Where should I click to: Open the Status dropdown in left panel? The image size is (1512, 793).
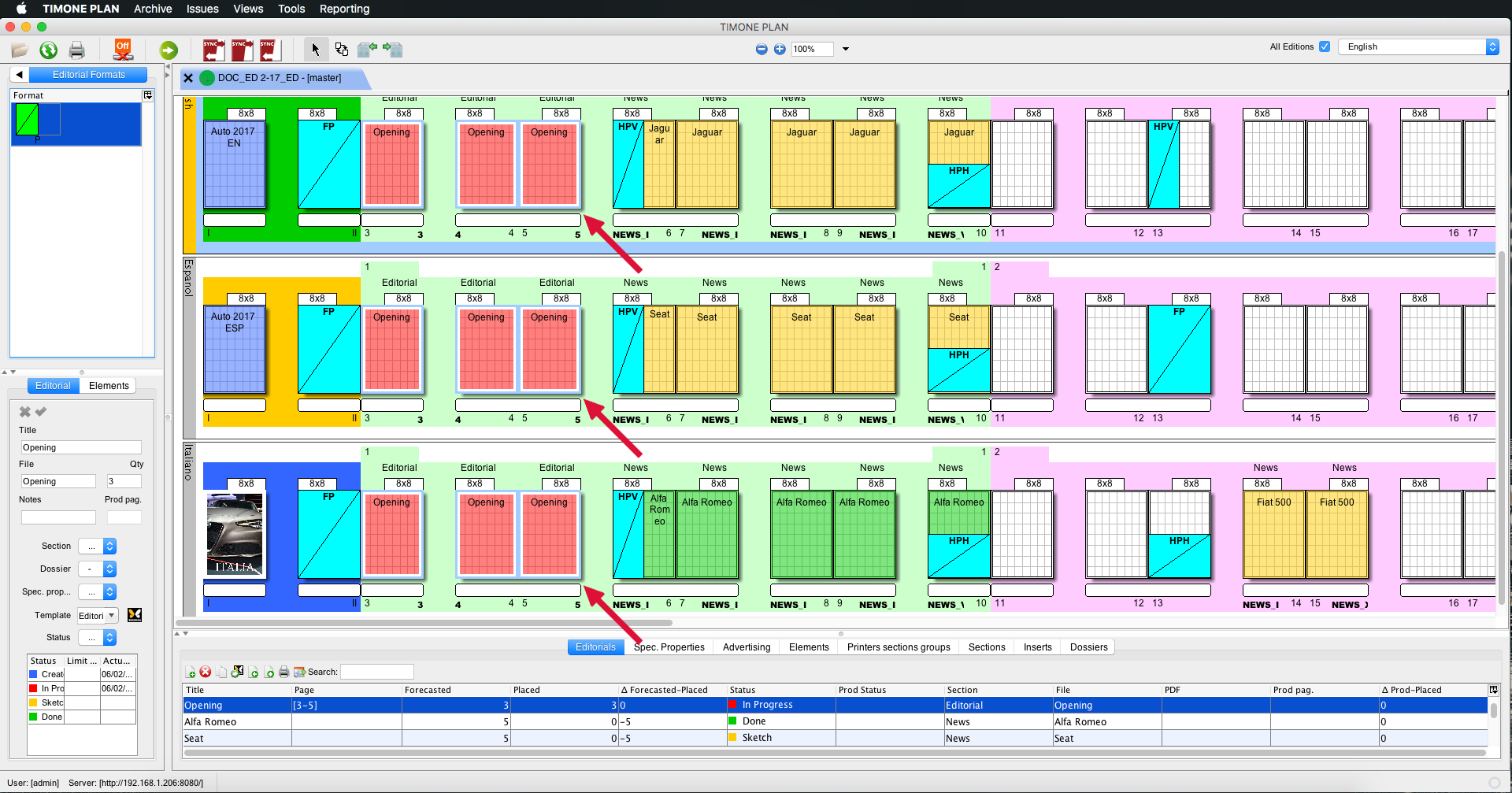click(x=109, y=637)
